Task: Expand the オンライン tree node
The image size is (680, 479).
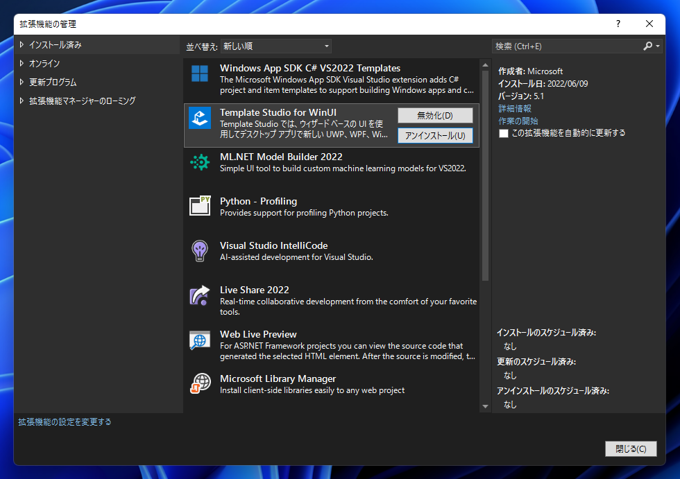Action: (x=22, y=63)
